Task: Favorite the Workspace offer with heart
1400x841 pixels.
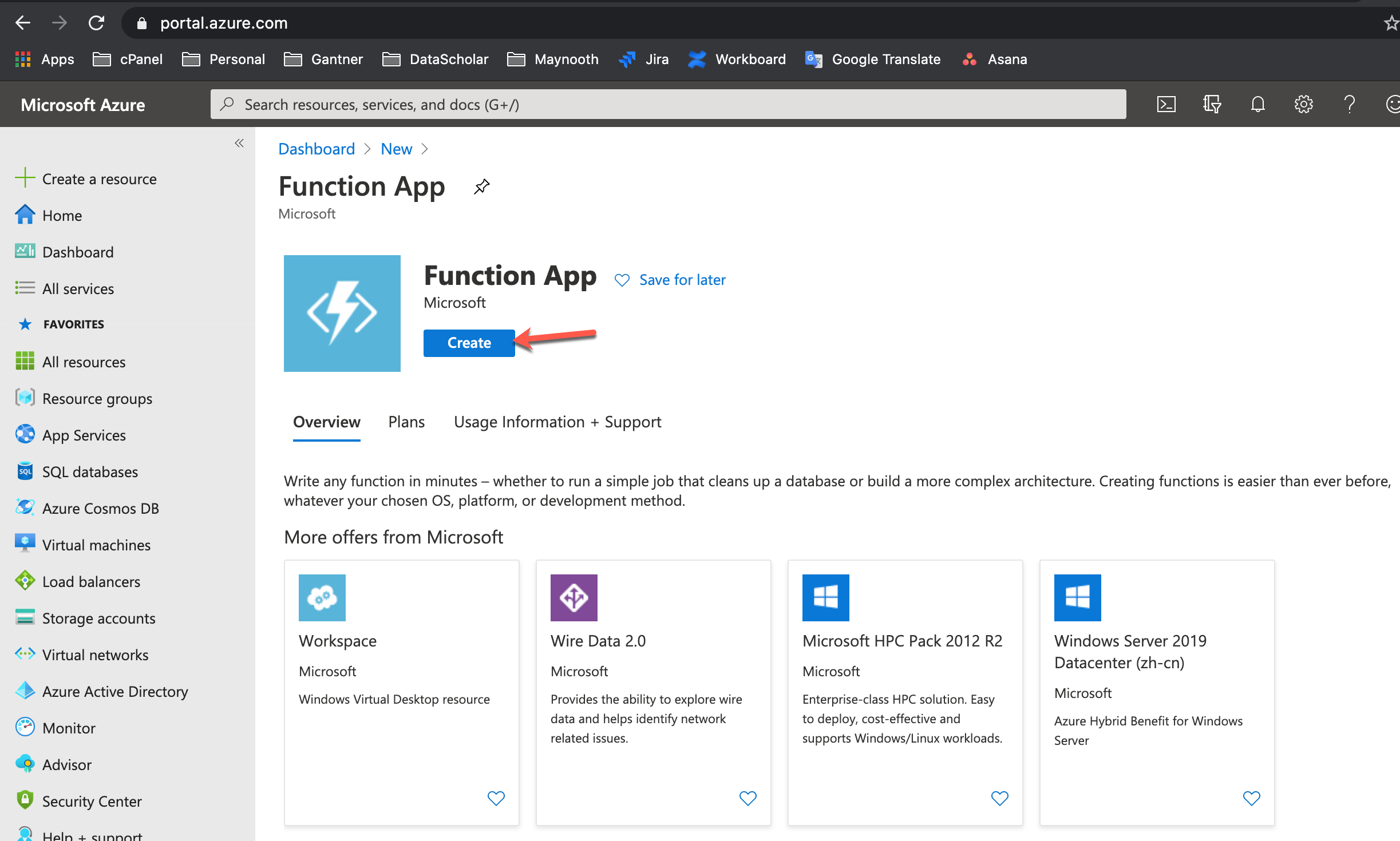Action: (x=496, y=798)
